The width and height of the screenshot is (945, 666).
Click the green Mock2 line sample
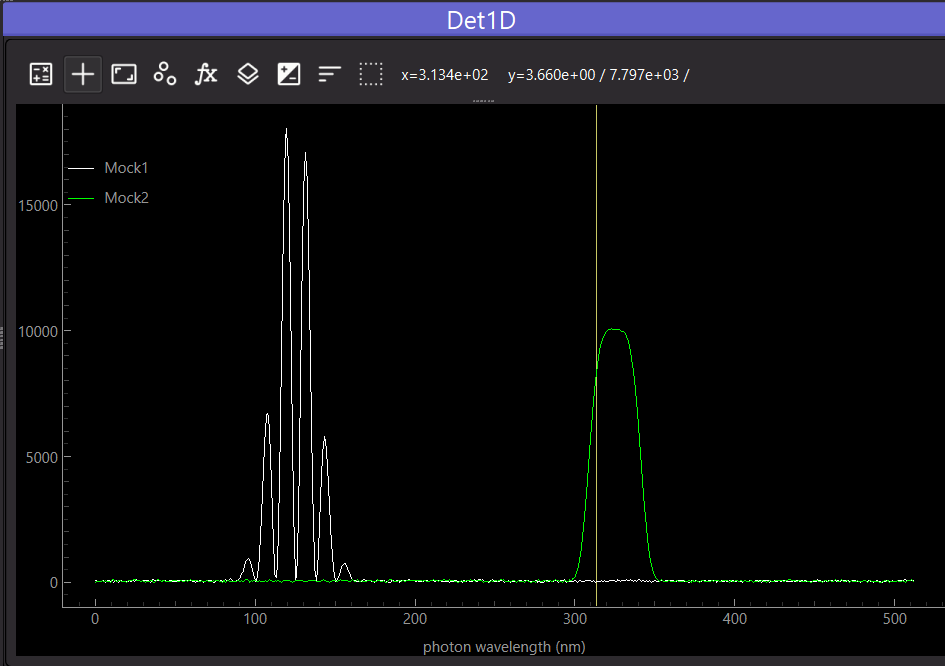(81, 198)
